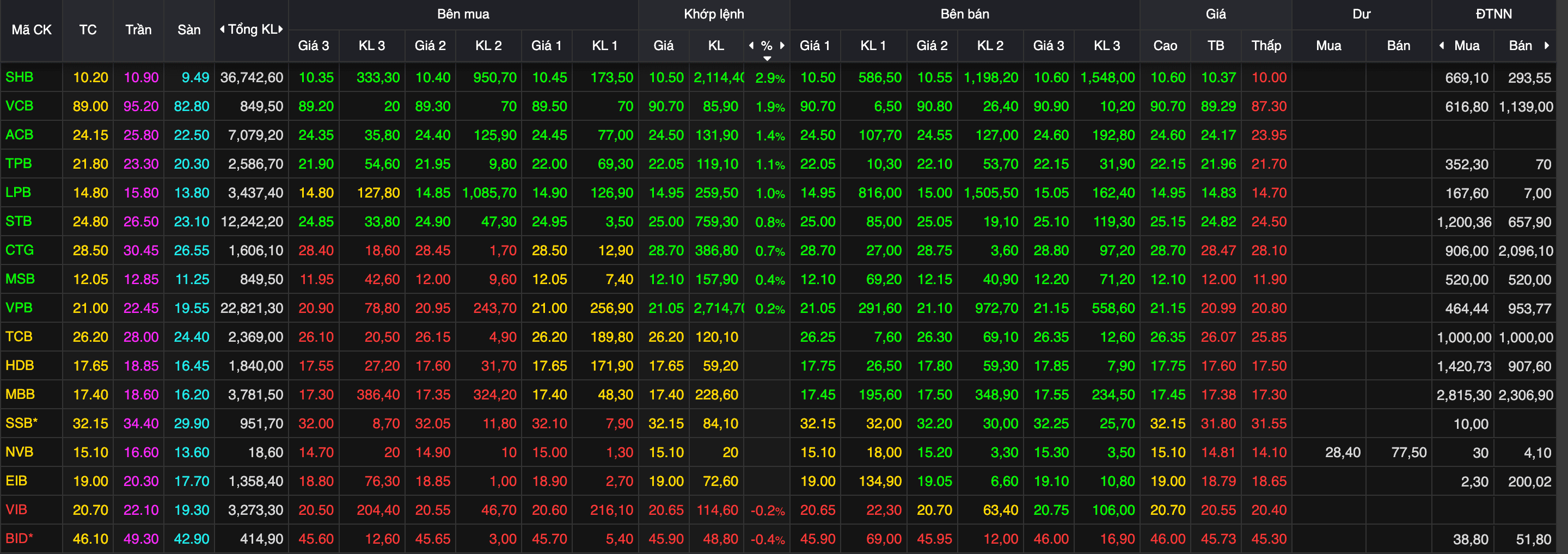
Task: Open stock symbol NVB
Action: pos(20,452)
